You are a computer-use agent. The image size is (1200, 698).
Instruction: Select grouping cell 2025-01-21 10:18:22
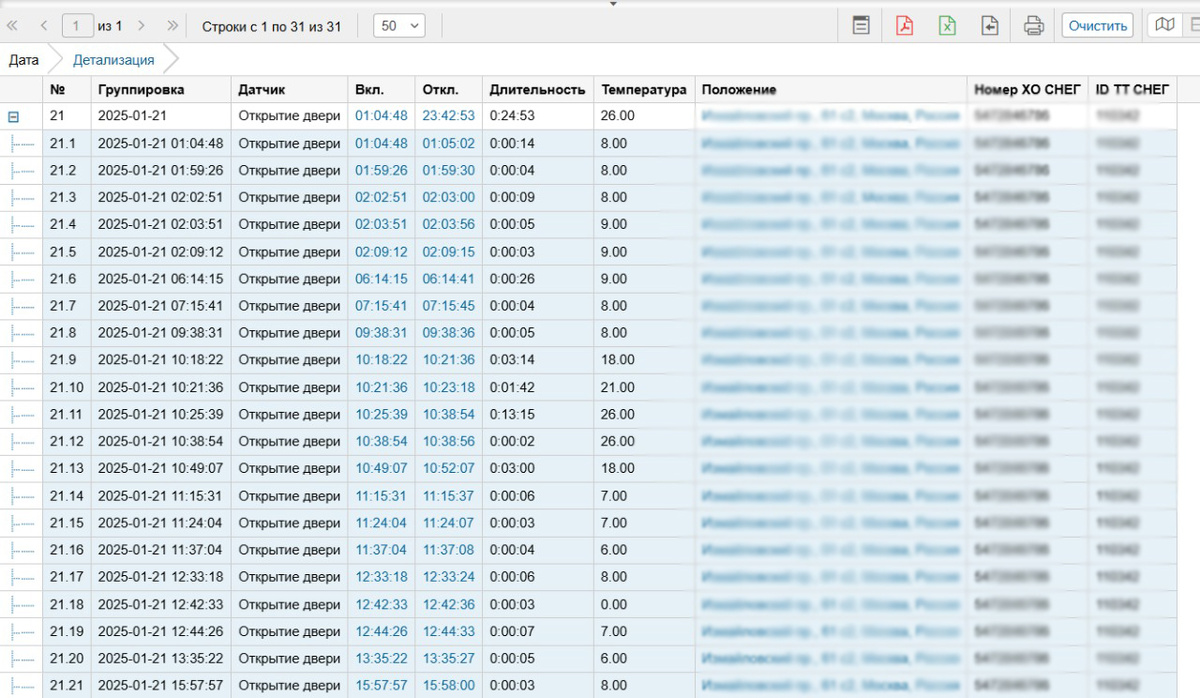(161, 360)
